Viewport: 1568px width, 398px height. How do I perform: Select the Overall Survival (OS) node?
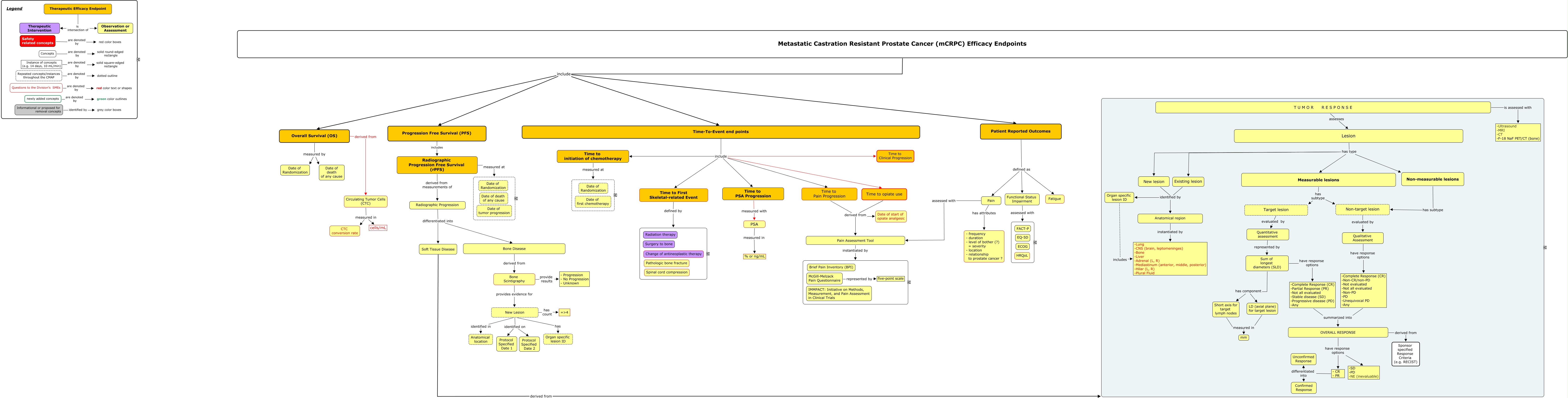tap(314, 136)
